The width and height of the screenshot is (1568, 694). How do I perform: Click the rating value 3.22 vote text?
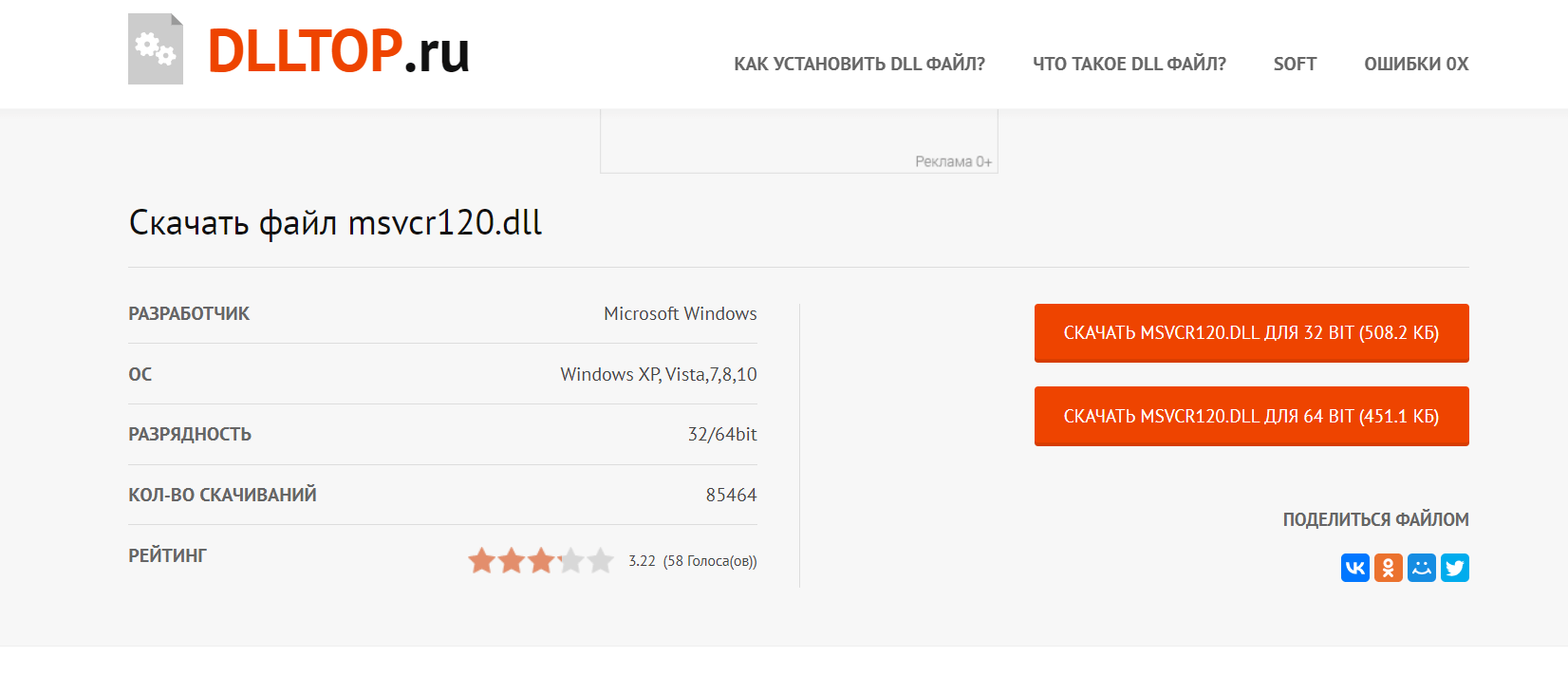[x=693, y=561]
